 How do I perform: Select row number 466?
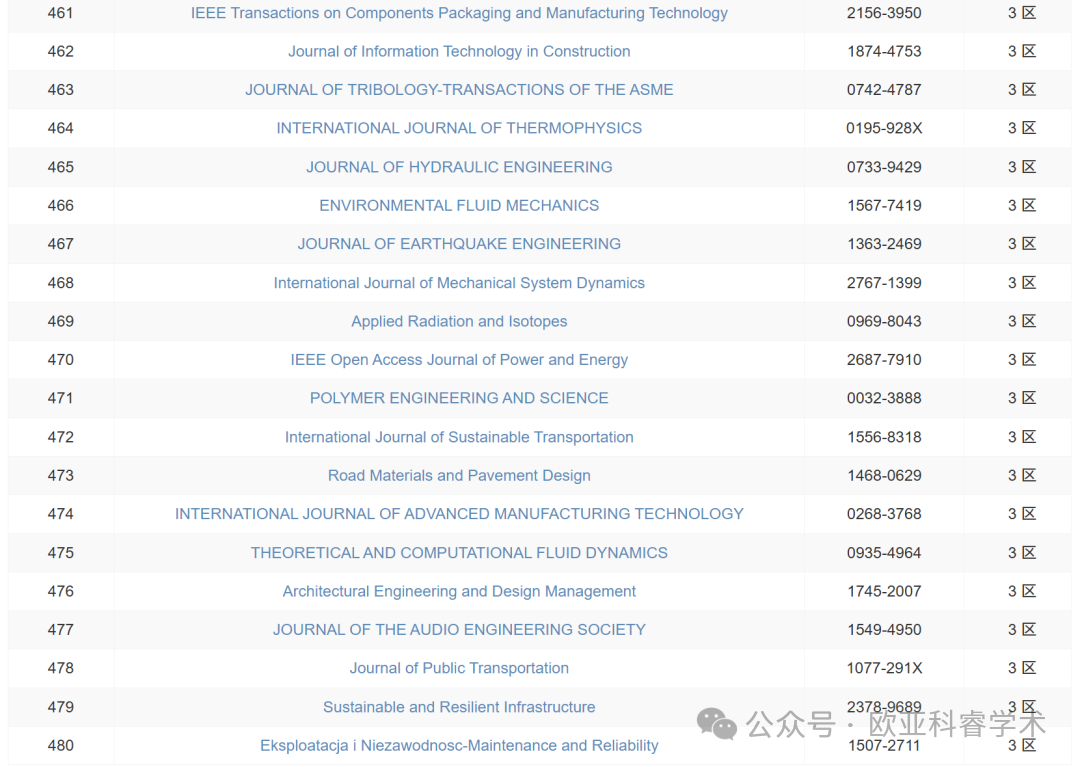(x=61, y=206)
